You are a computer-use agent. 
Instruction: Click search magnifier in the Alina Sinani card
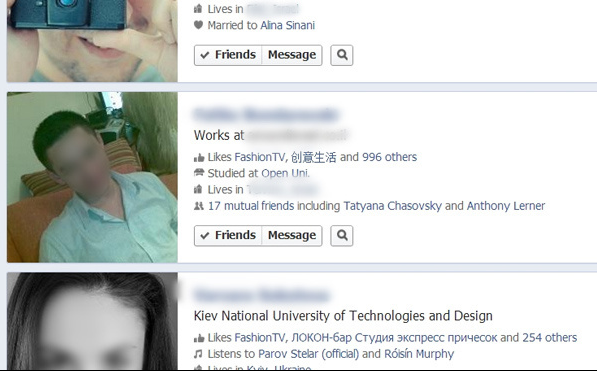tap(342, 55)
